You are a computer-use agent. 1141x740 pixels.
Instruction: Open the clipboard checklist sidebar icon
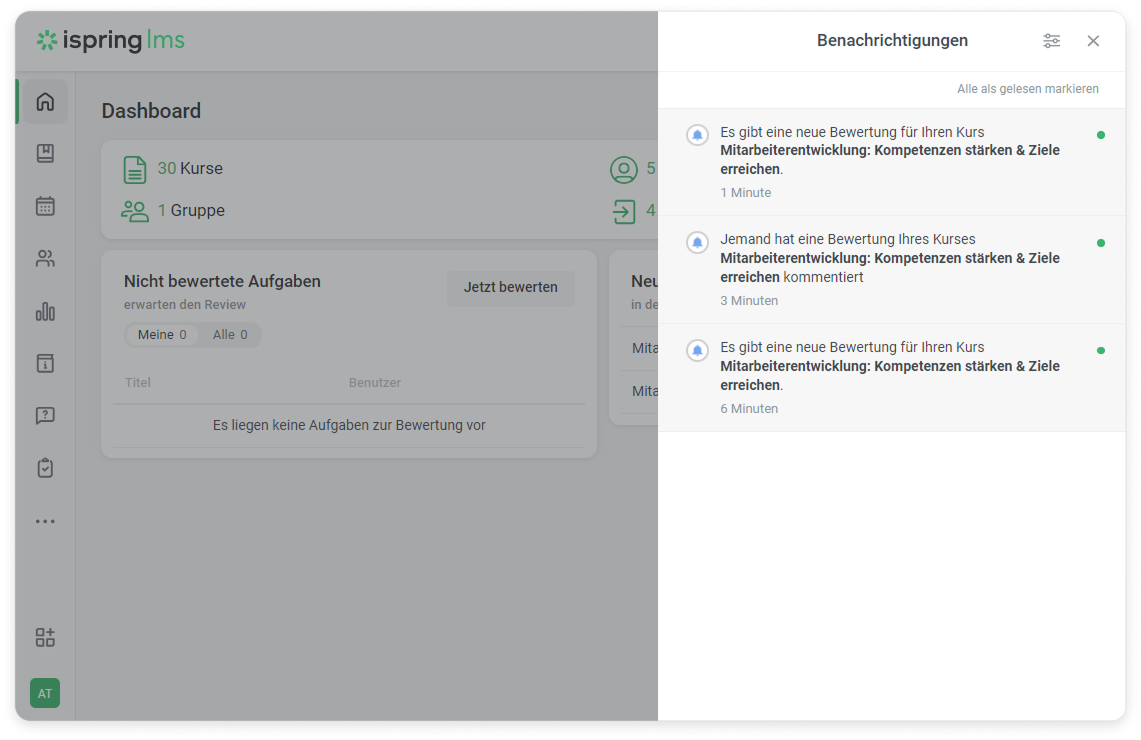point(45,468)
